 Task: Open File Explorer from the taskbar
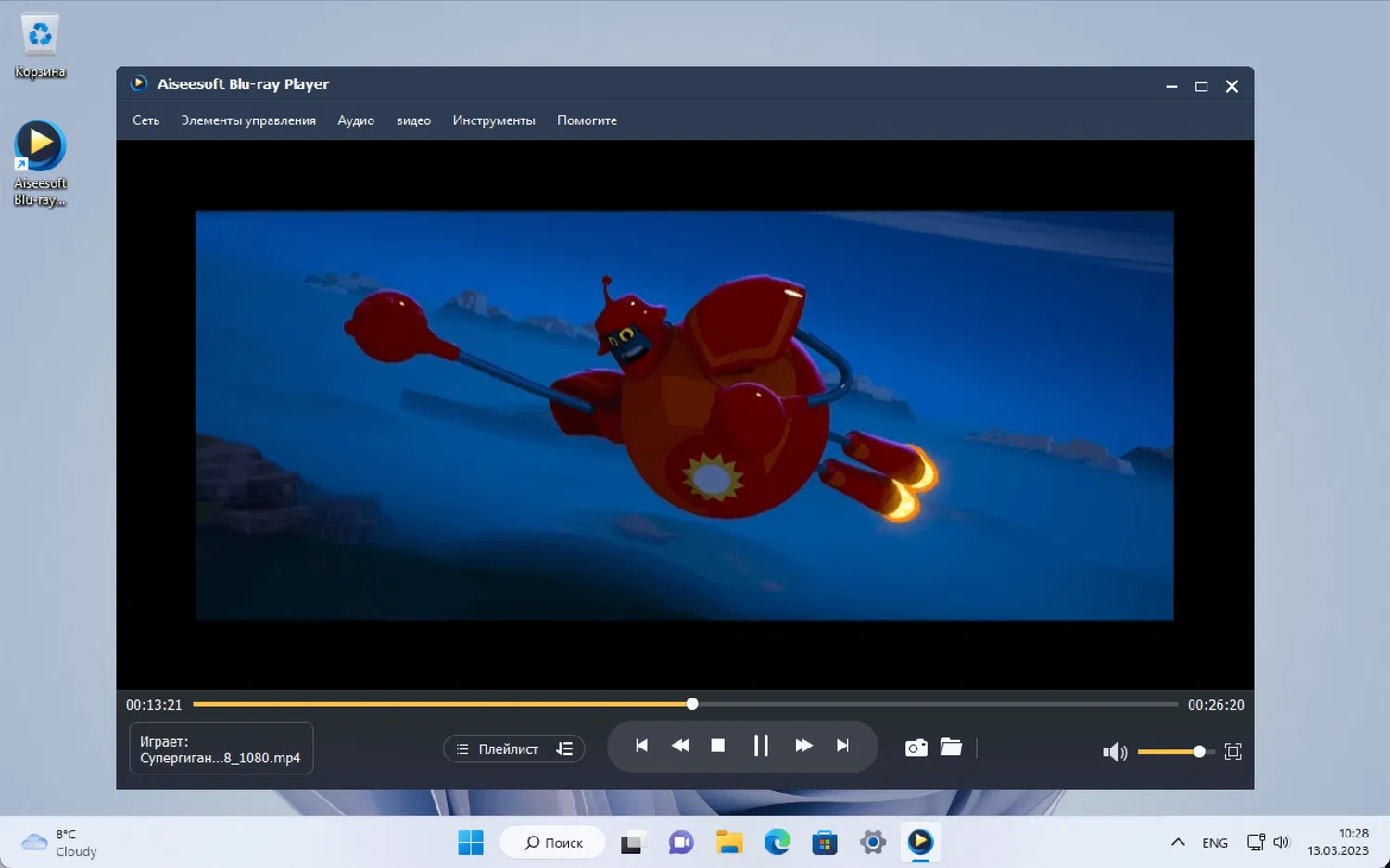[729, 843]
